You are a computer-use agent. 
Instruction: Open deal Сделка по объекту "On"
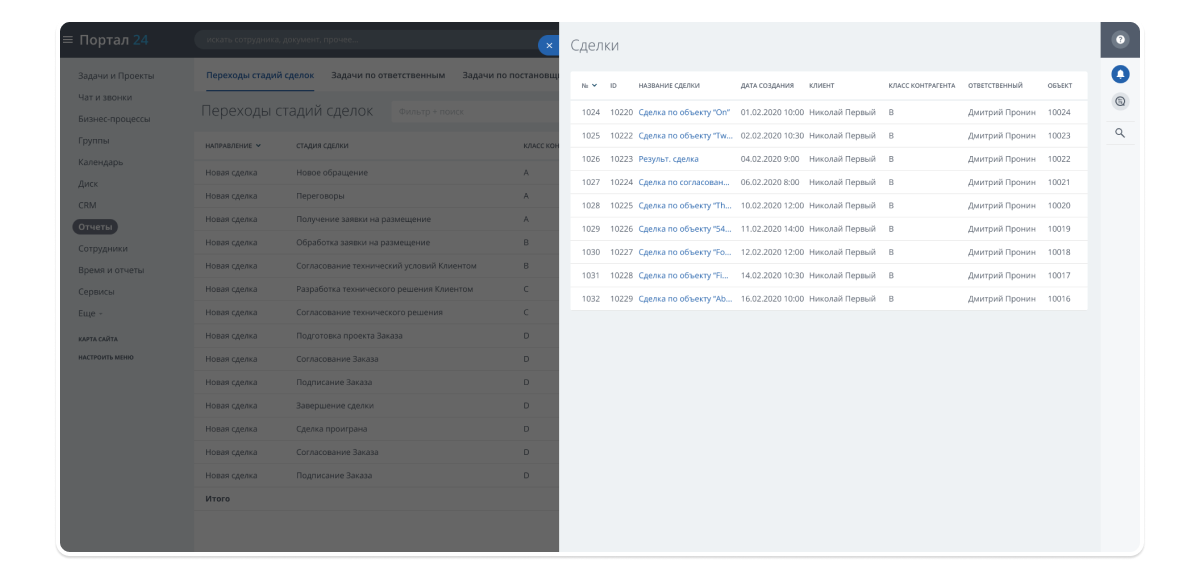click(x=684, y=112)
